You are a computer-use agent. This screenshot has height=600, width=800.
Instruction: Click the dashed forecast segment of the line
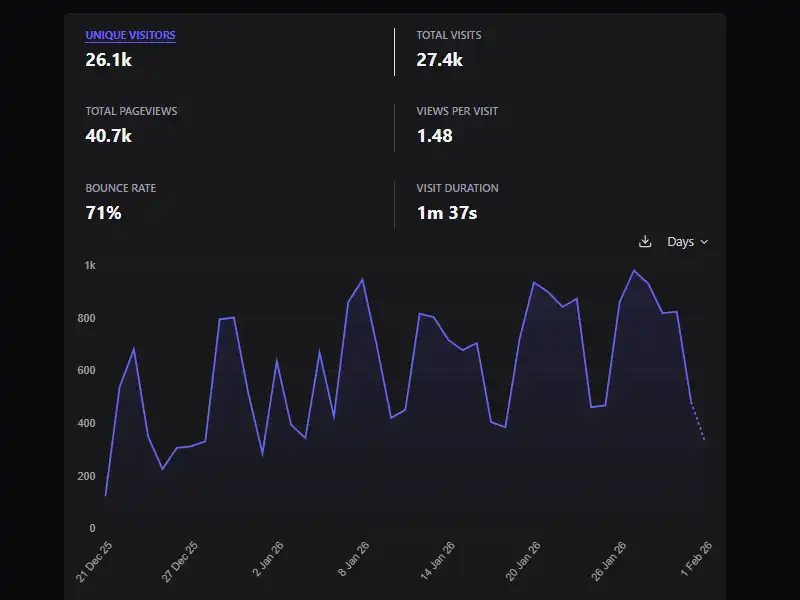[697, 420]
